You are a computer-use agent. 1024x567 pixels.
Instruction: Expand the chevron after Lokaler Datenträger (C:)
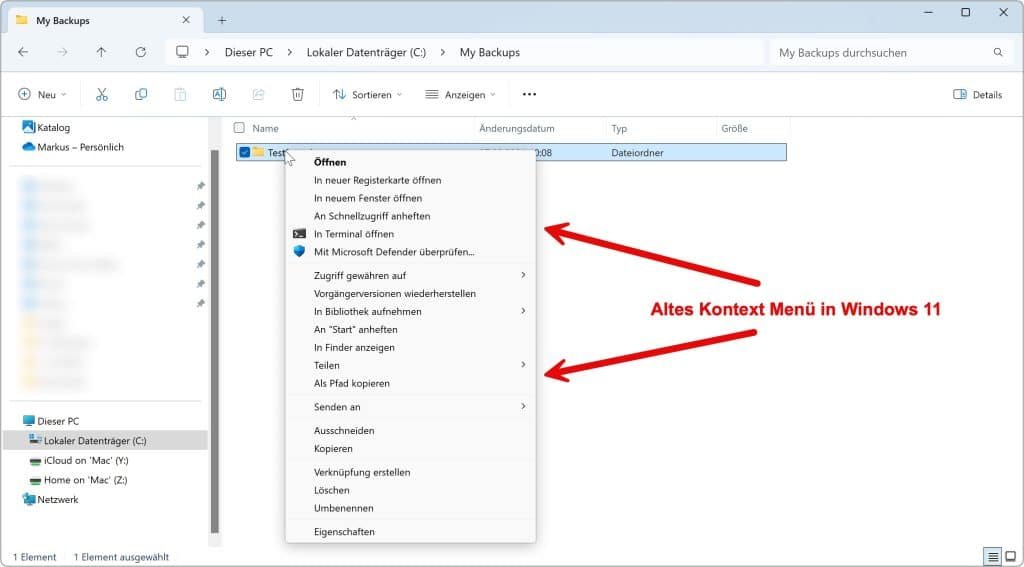443,52
